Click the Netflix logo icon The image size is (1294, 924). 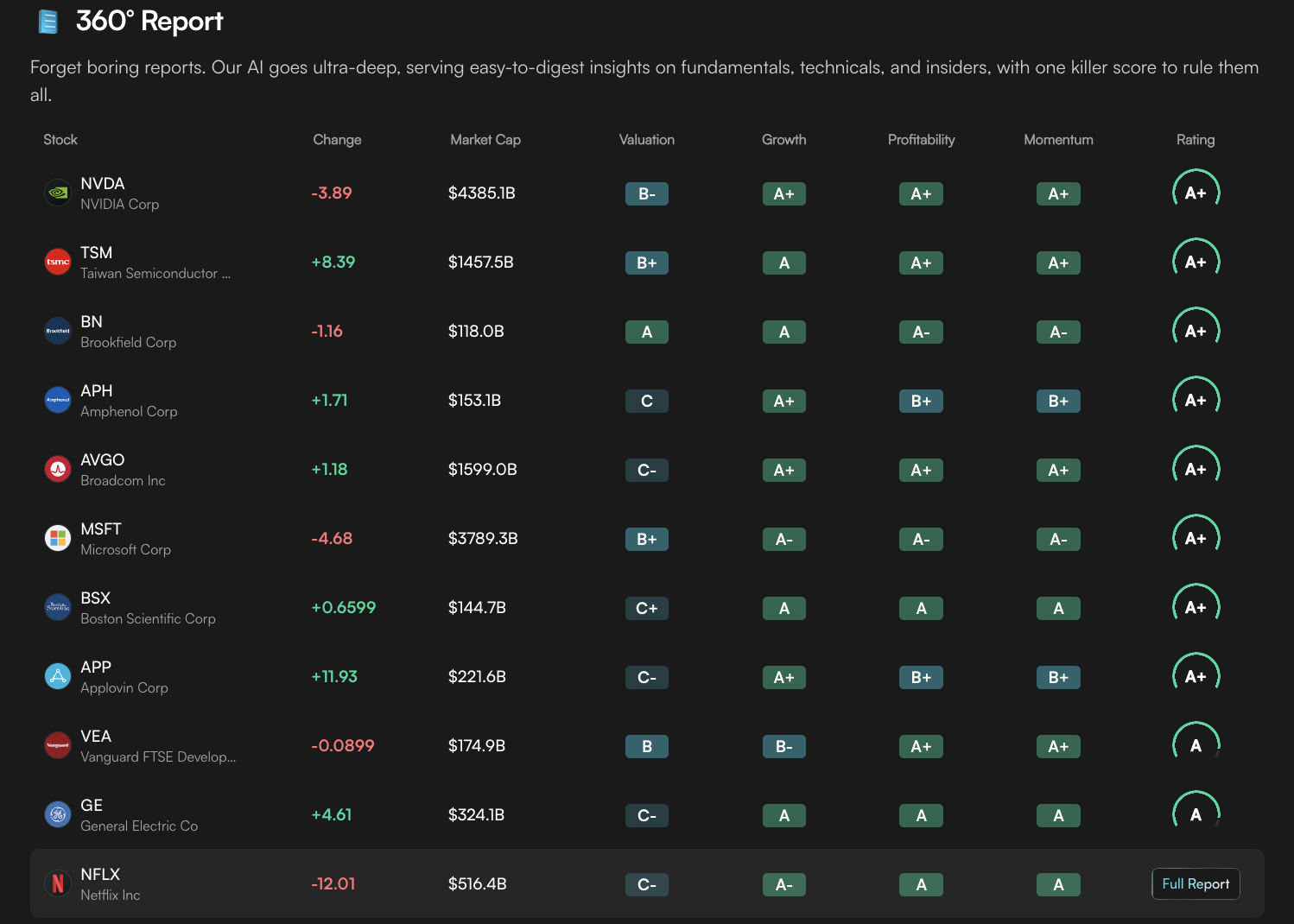click(58, 884)
